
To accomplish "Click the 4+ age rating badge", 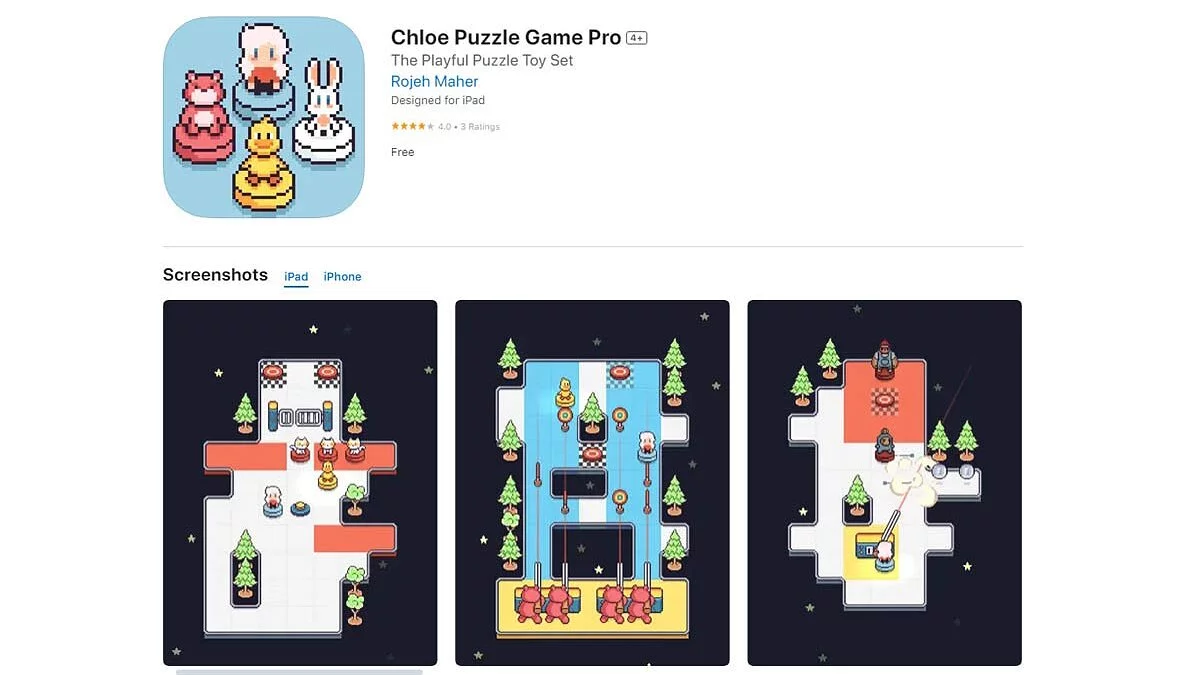I will click(x=637, y=38).
